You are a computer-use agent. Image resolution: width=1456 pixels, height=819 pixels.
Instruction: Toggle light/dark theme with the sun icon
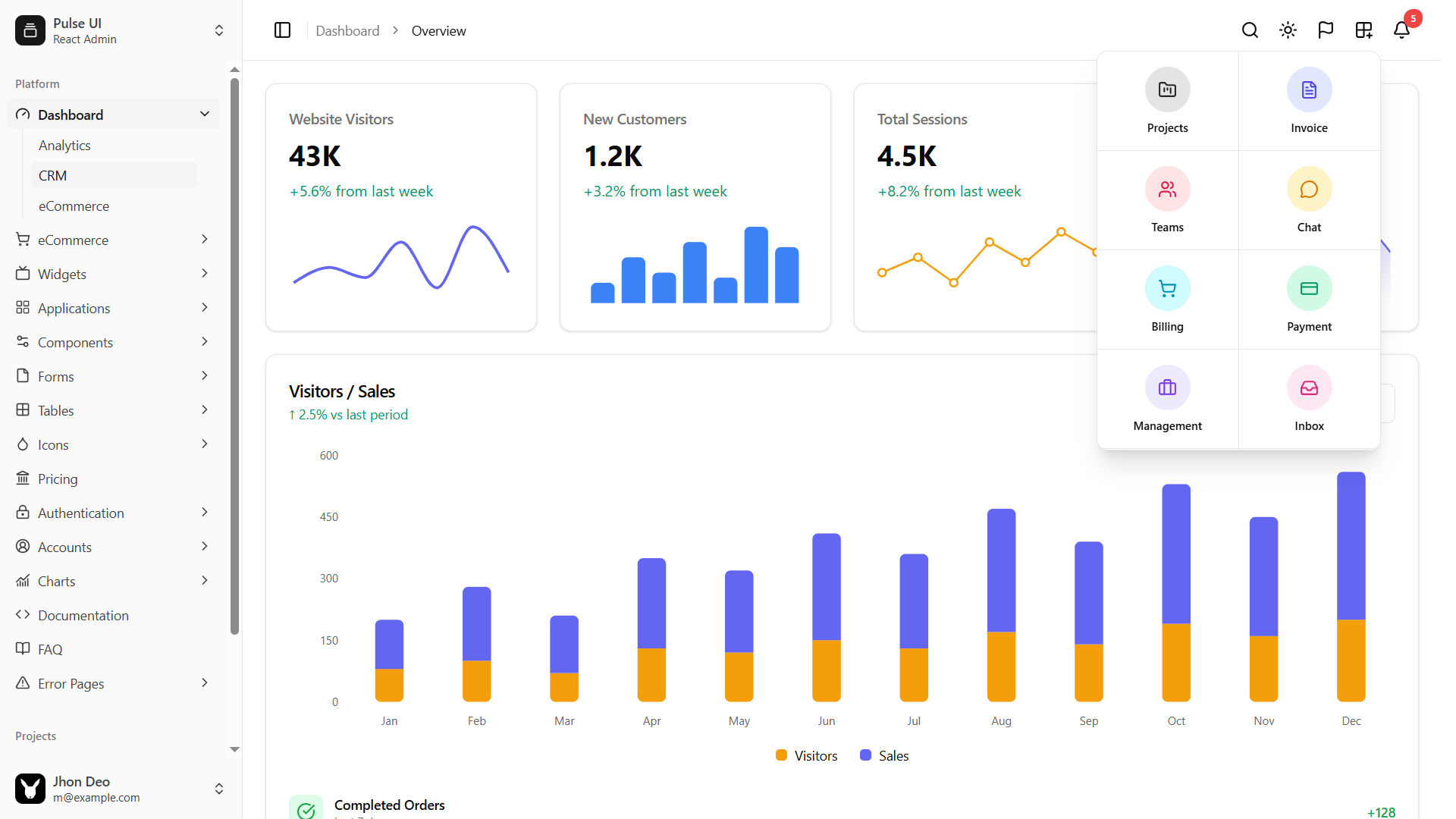click(x=1288, y=30)
